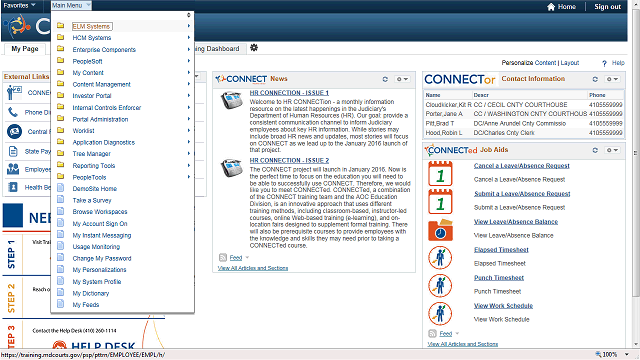Screen dimensions: 640x360
Task: Open the dashboard settings gear icon
Action: point(254,48)
